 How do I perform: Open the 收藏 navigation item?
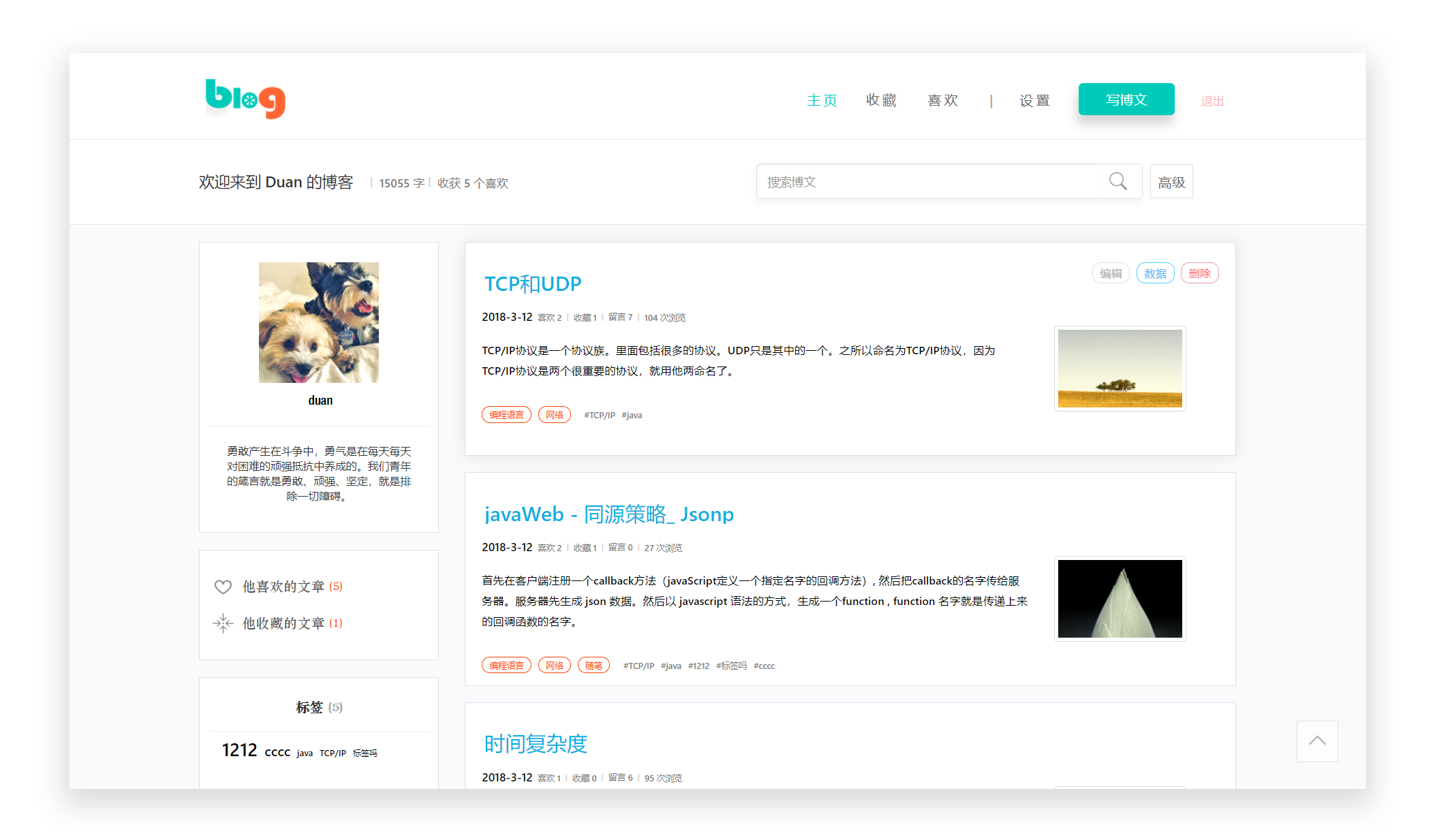(881, 101)
